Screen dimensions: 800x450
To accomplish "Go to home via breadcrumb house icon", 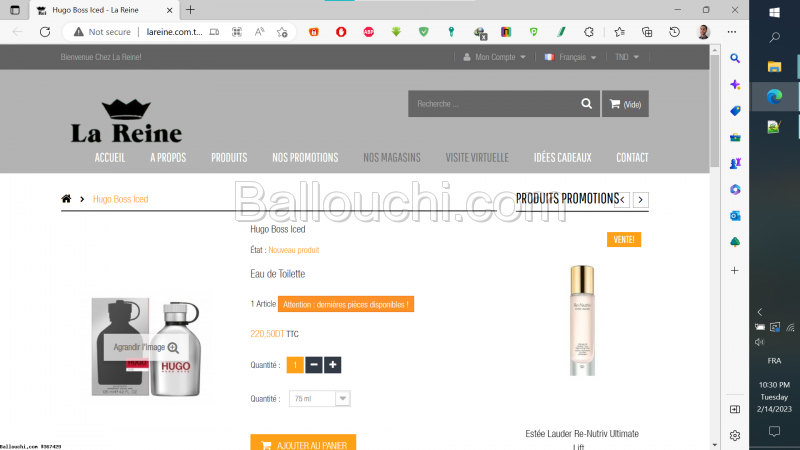I will point(66,198).
